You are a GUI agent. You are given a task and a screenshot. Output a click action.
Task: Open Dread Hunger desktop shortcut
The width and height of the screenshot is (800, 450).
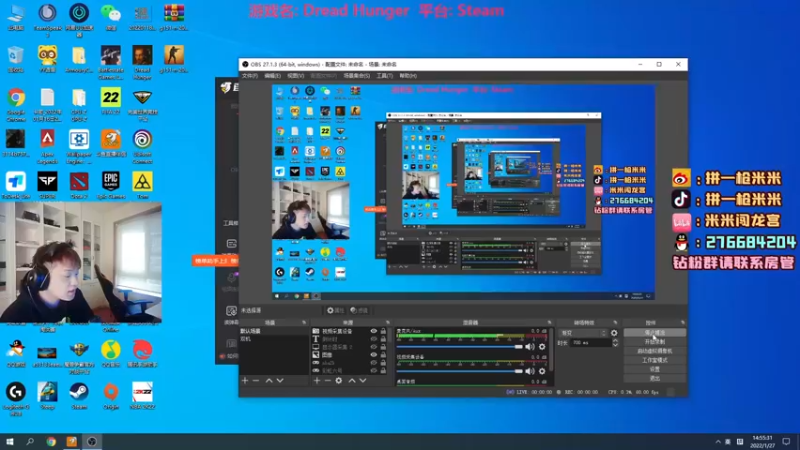(x=142, y=62)
